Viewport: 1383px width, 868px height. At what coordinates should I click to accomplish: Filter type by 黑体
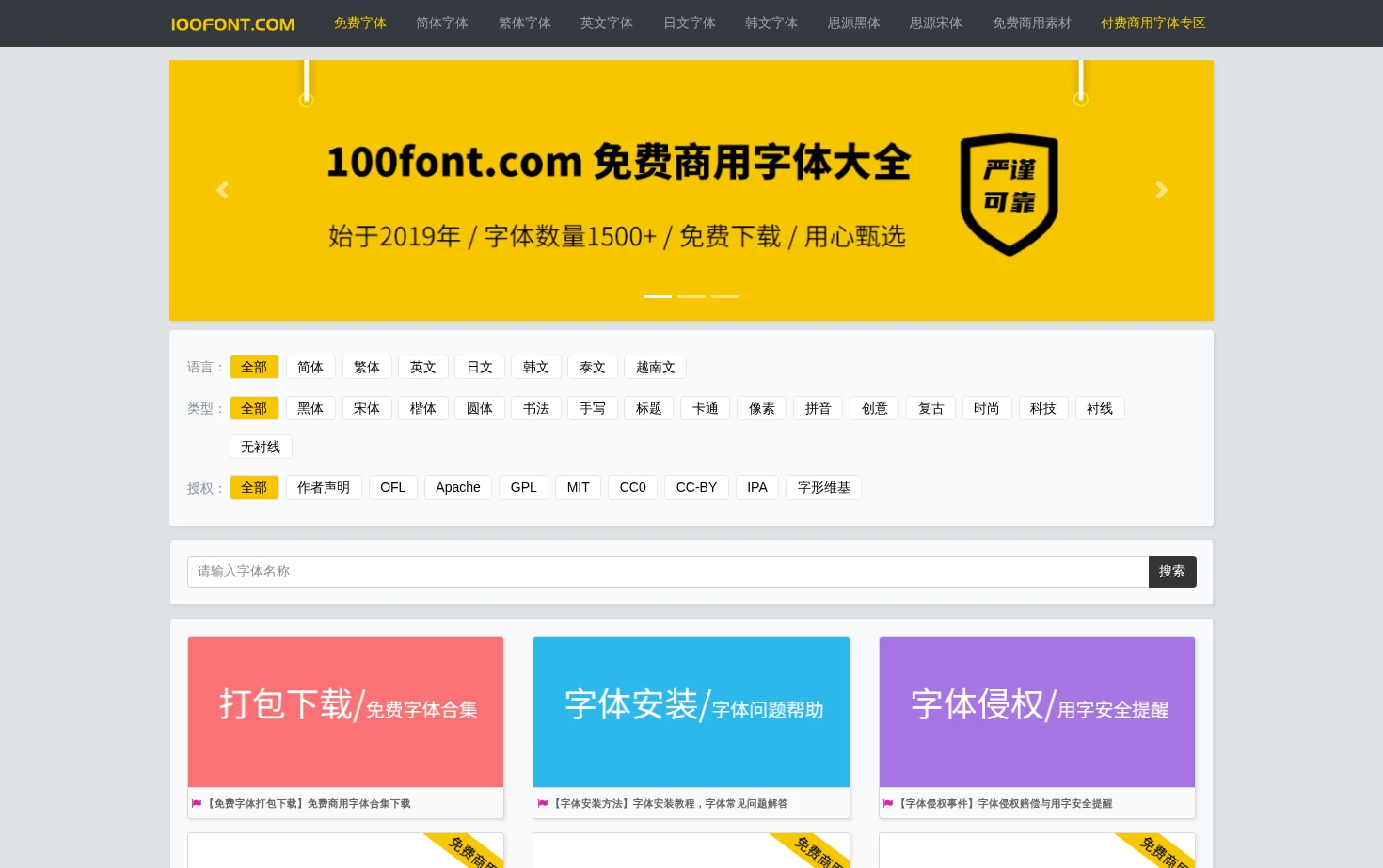coord(310,408)
